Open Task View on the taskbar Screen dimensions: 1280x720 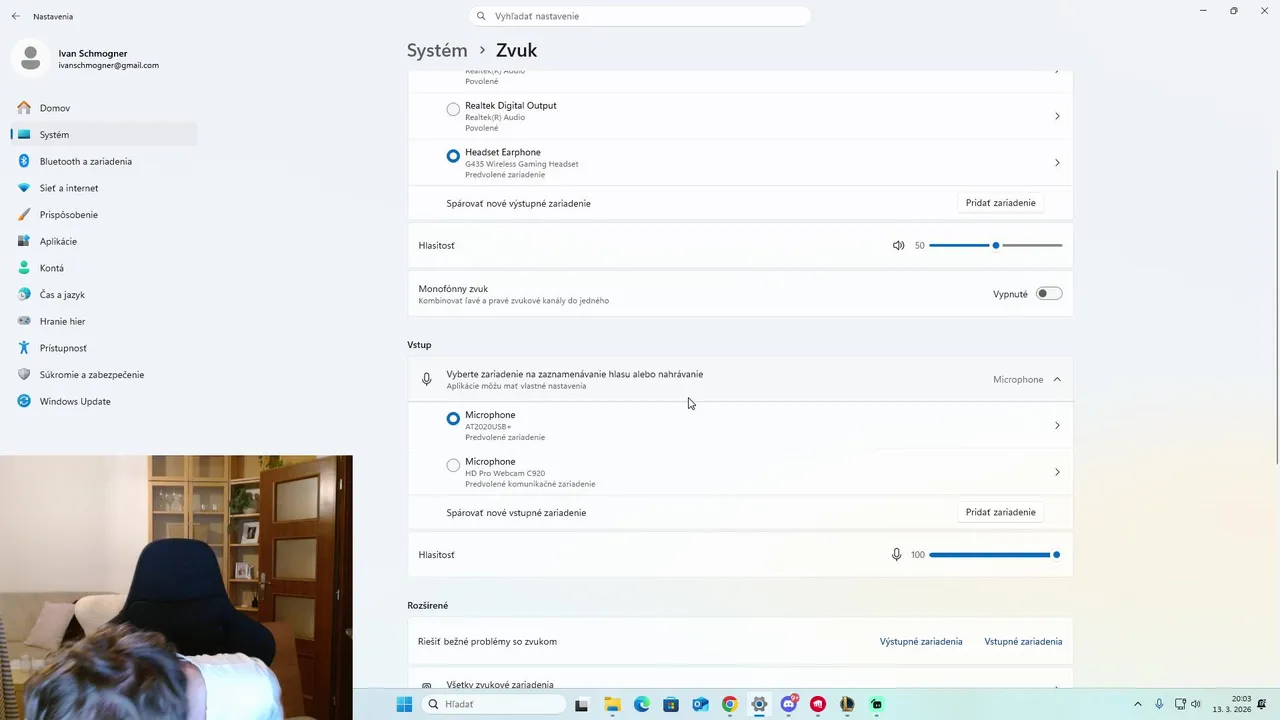[582, 704]
